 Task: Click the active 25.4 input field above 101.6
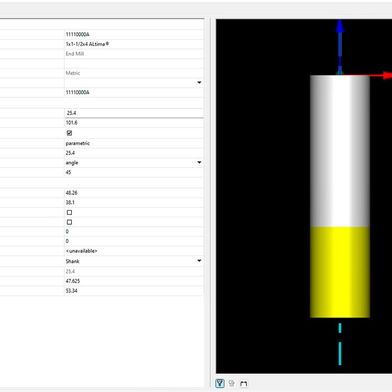(x=134, y=113)
